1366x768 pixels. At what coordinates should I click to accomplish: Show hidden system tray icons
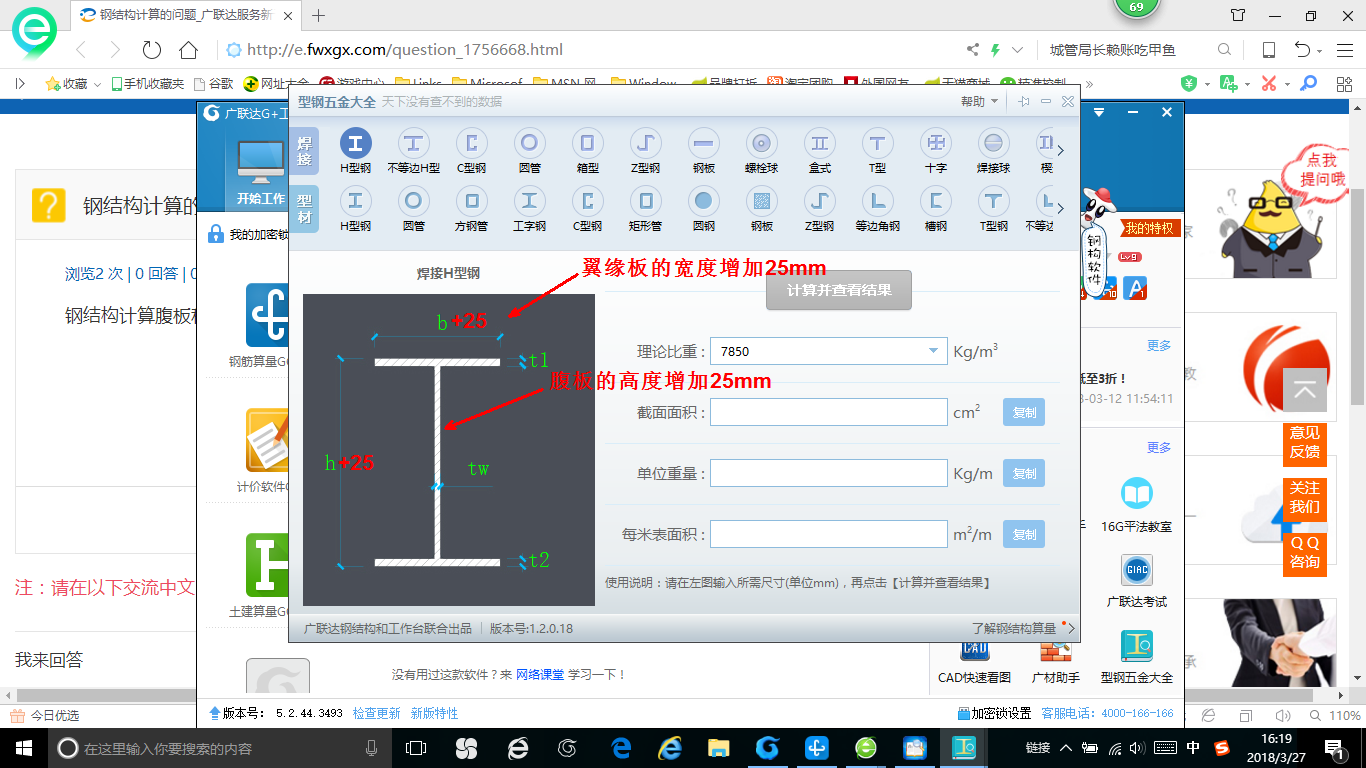point(1066,748)
